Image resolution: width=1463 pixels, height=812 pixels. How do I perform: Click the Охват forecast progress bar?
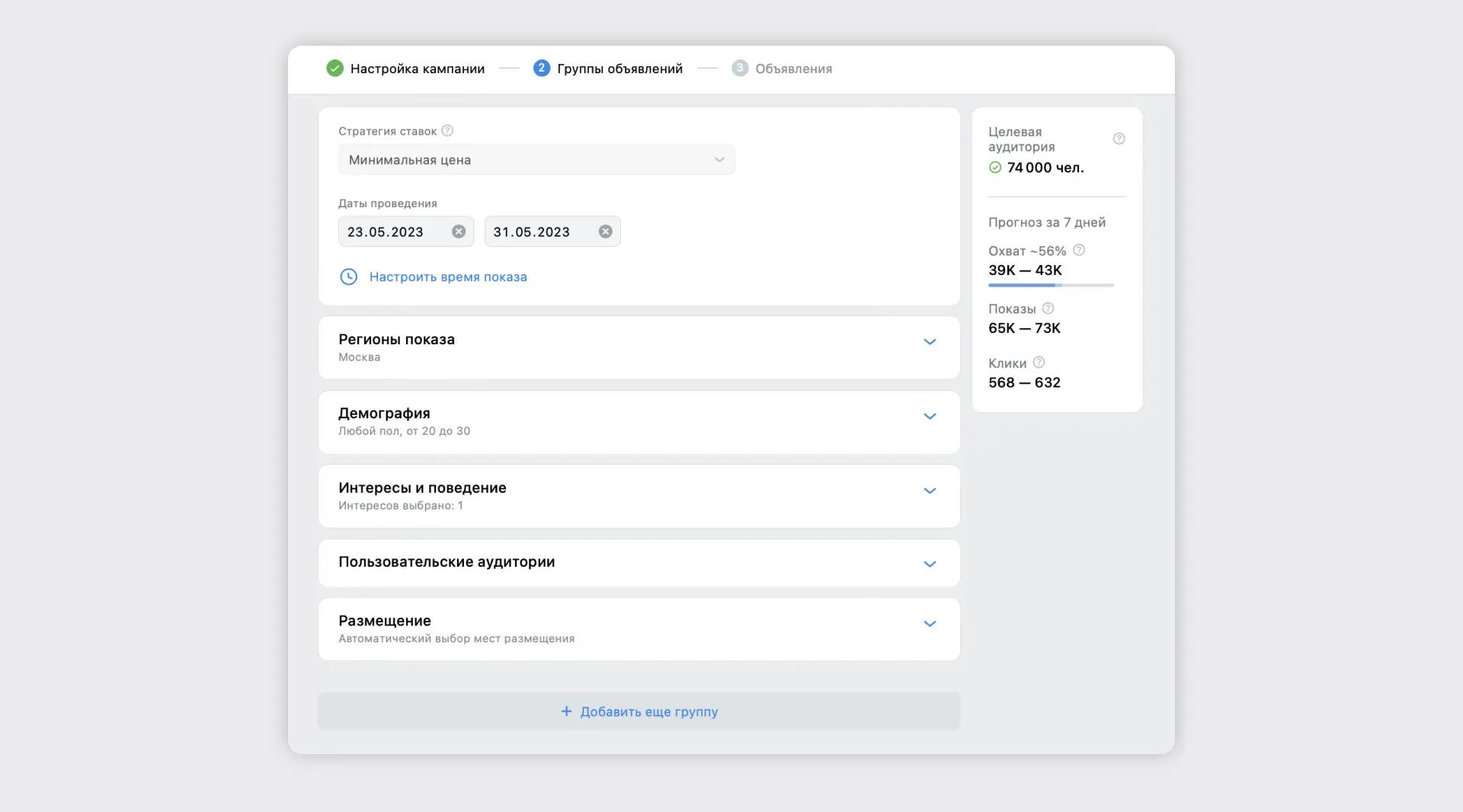(1051, 286)
